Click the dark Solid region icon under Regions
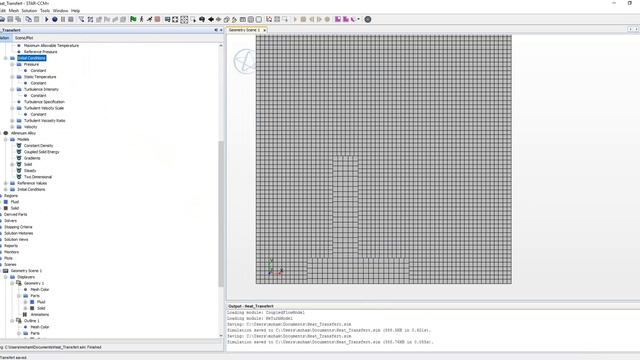The width and height of the screenshot is (640, 360). coord(6,208)
